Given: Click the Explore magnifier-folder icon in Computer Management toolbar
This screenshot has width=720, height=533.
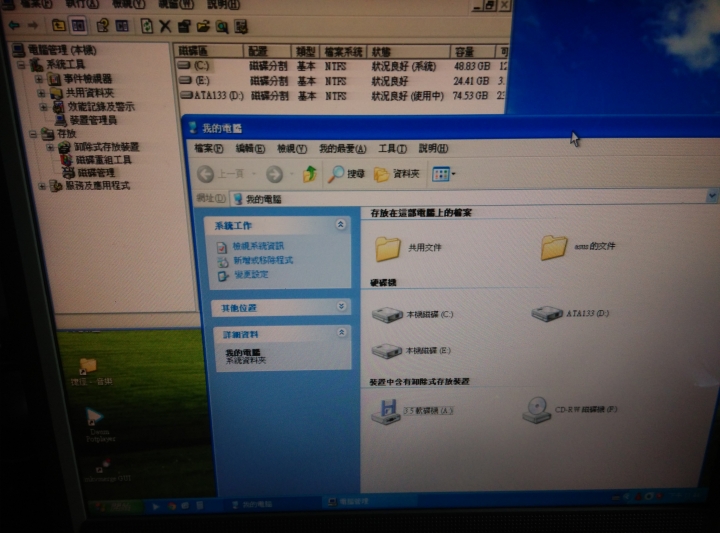Looking at the screenshot, I should [x=222, y=27].
